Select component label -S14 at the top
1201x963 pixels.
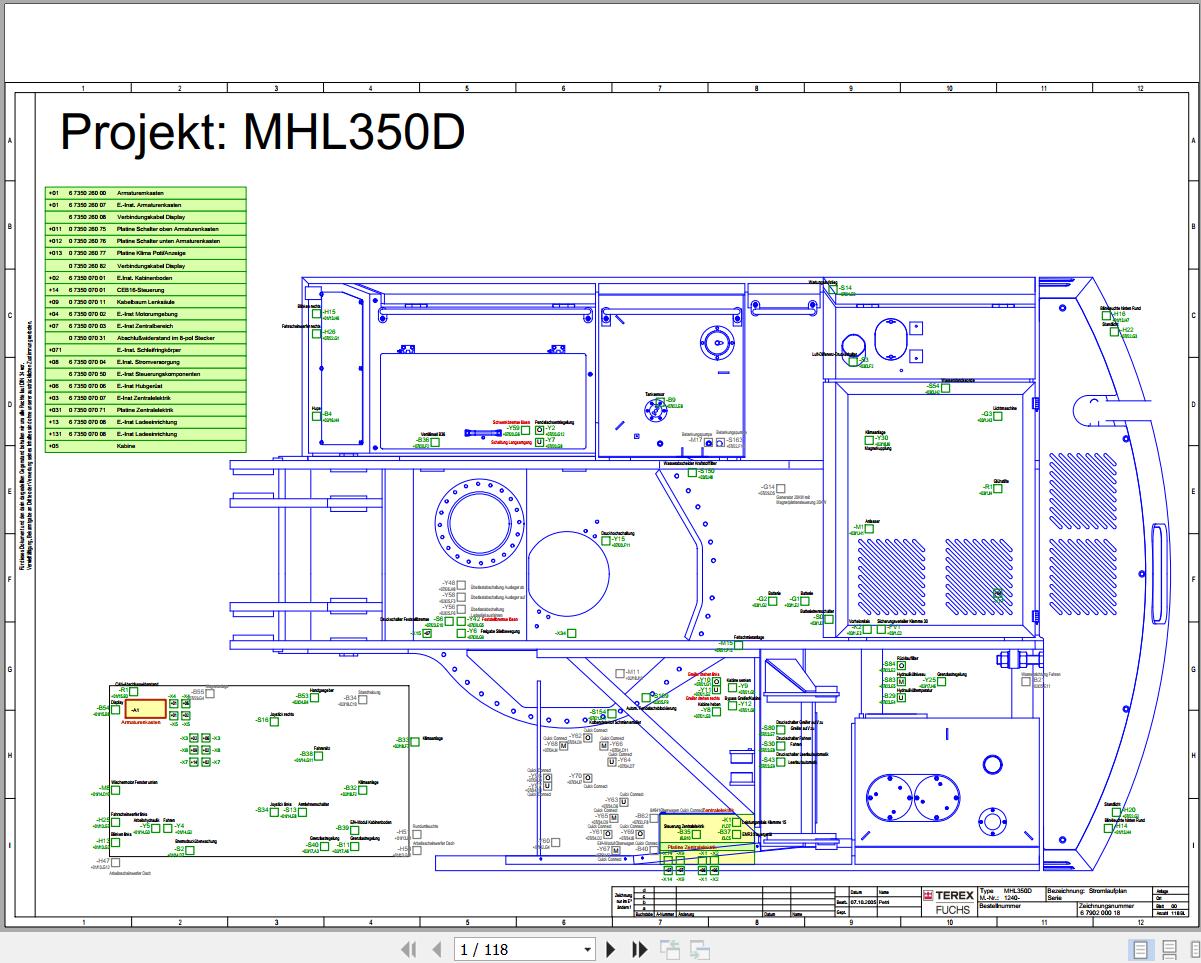tap(843, 287)
